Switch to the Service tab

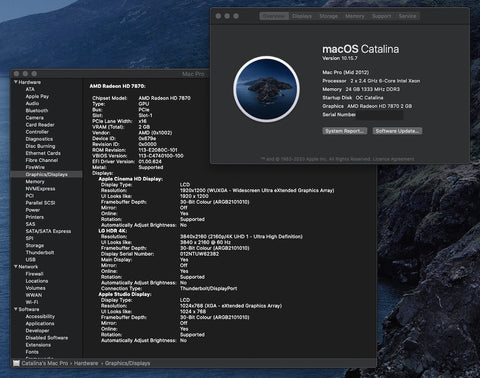407,16
